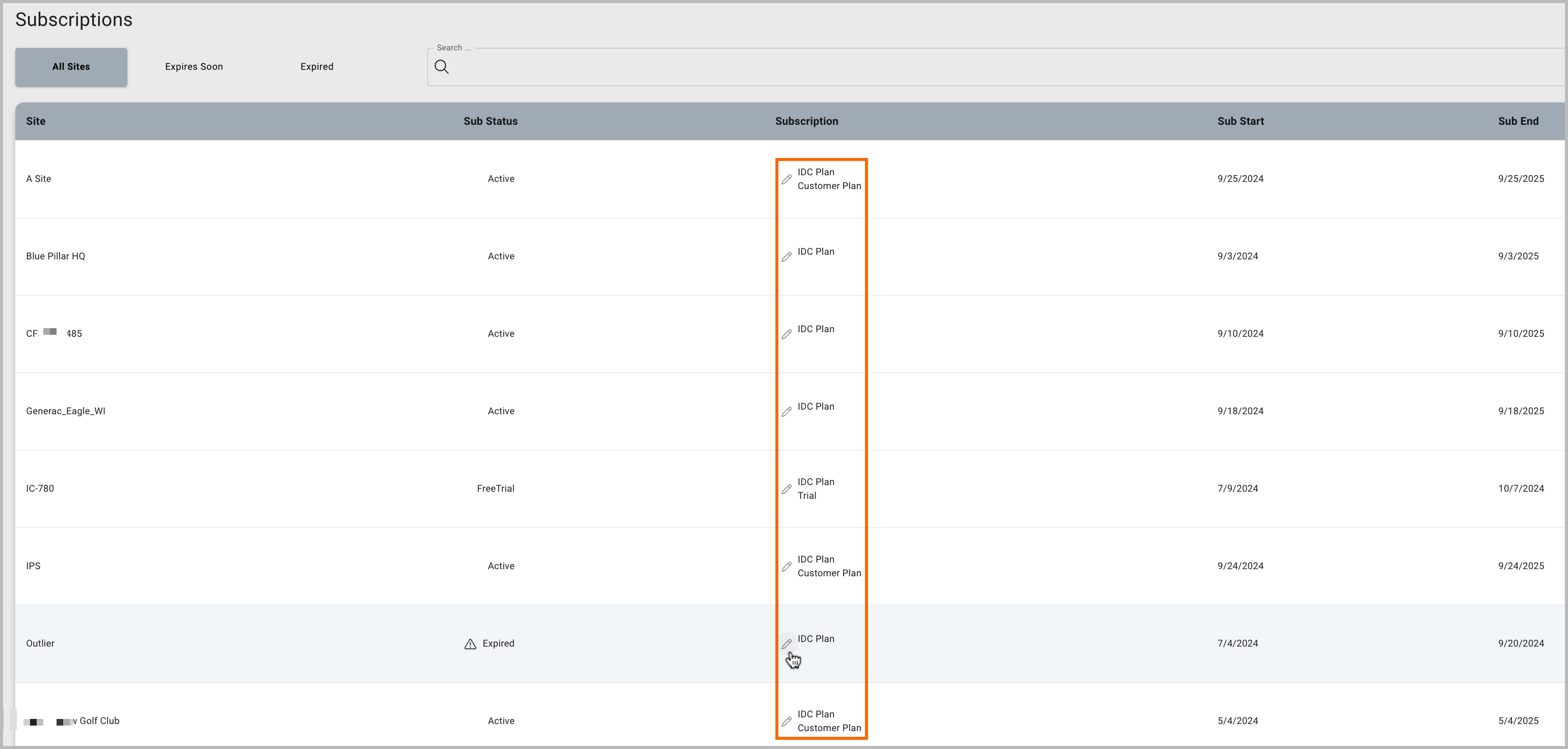Click the end date 9/3/2025
The image size is (1568, 749).
point(1518,256)
